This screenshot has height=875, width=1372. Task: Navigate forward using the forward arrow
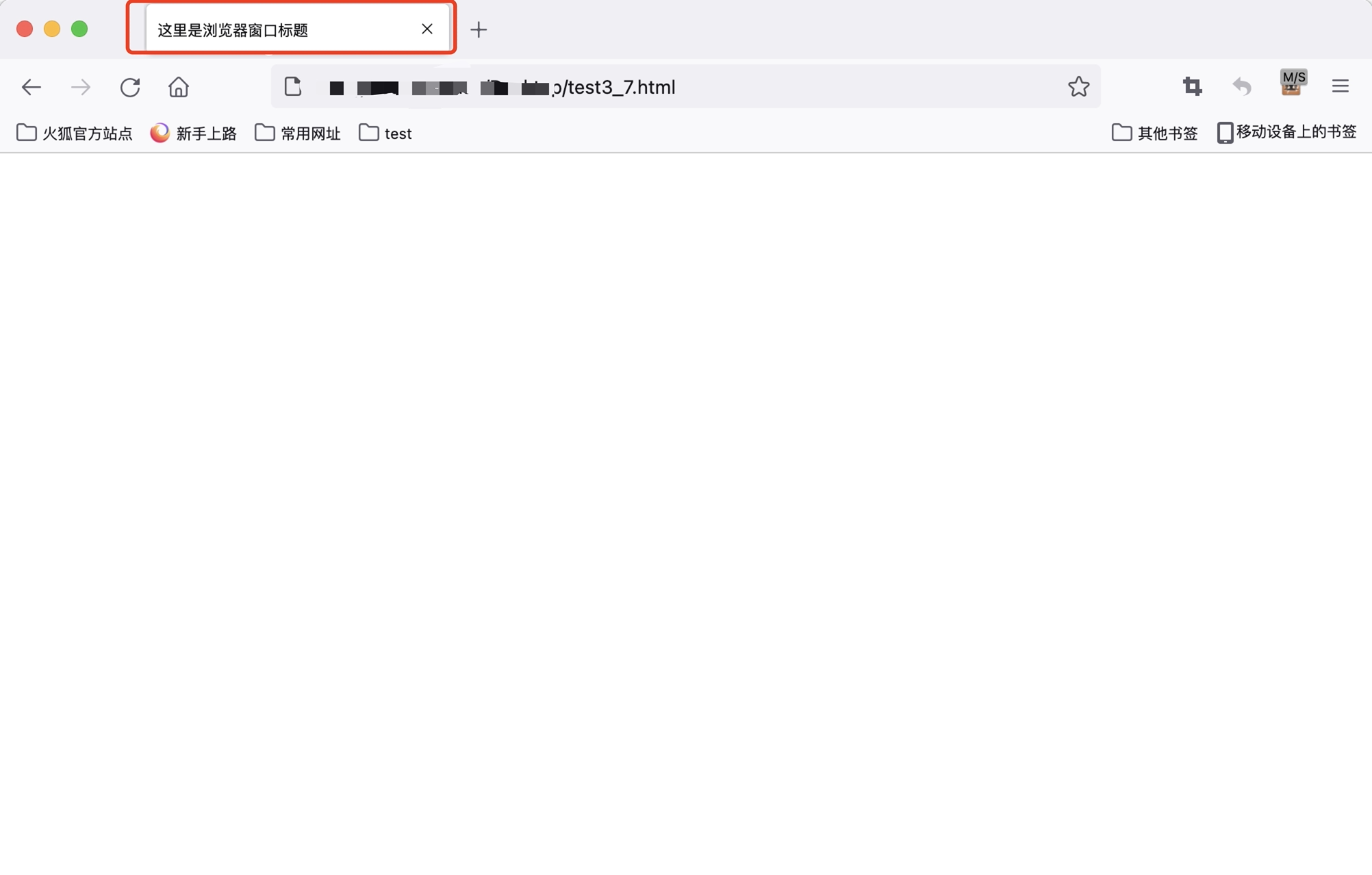pyautogui.click(x=80, y=87)
